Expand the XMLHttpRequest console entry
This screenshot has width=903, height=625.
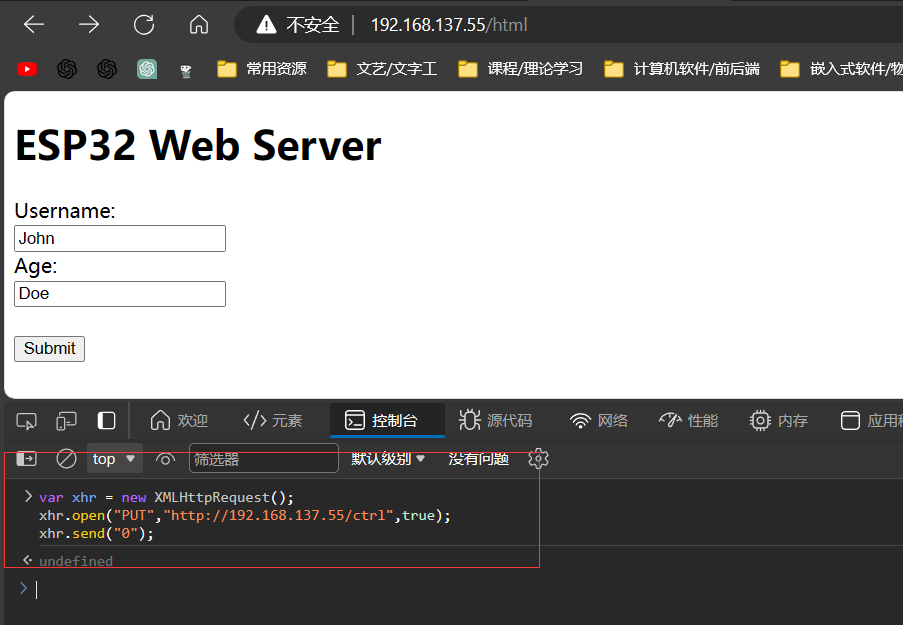coord(28,496)
